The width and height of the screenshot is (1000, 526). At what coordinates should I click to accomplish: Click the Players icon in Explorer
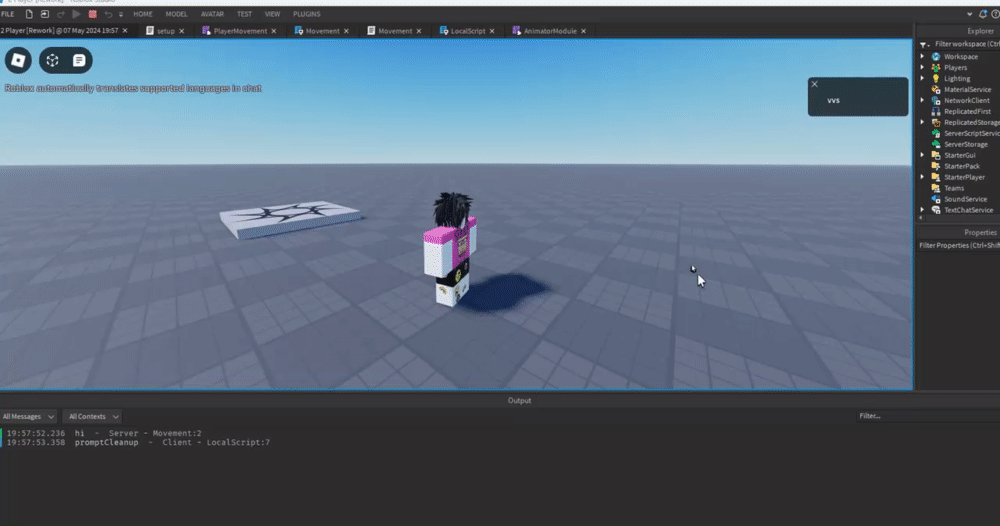[936, 68]
